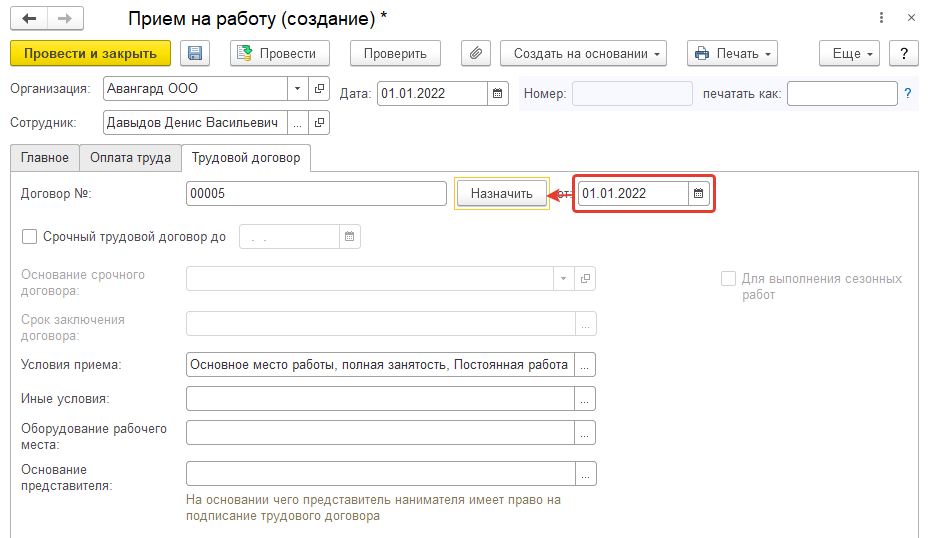Switch to the Оплата труда tab
The width and height of the screenshot is (933, 538).
tap(131, 158)
